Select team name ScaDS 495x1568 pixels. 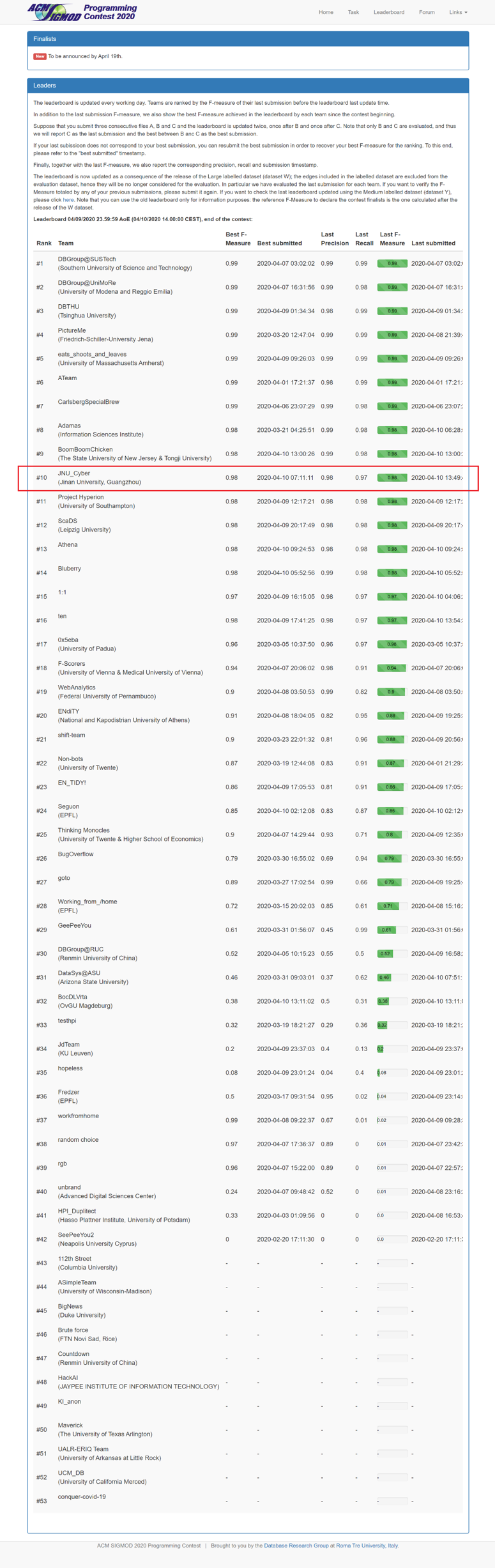point(67,521)
